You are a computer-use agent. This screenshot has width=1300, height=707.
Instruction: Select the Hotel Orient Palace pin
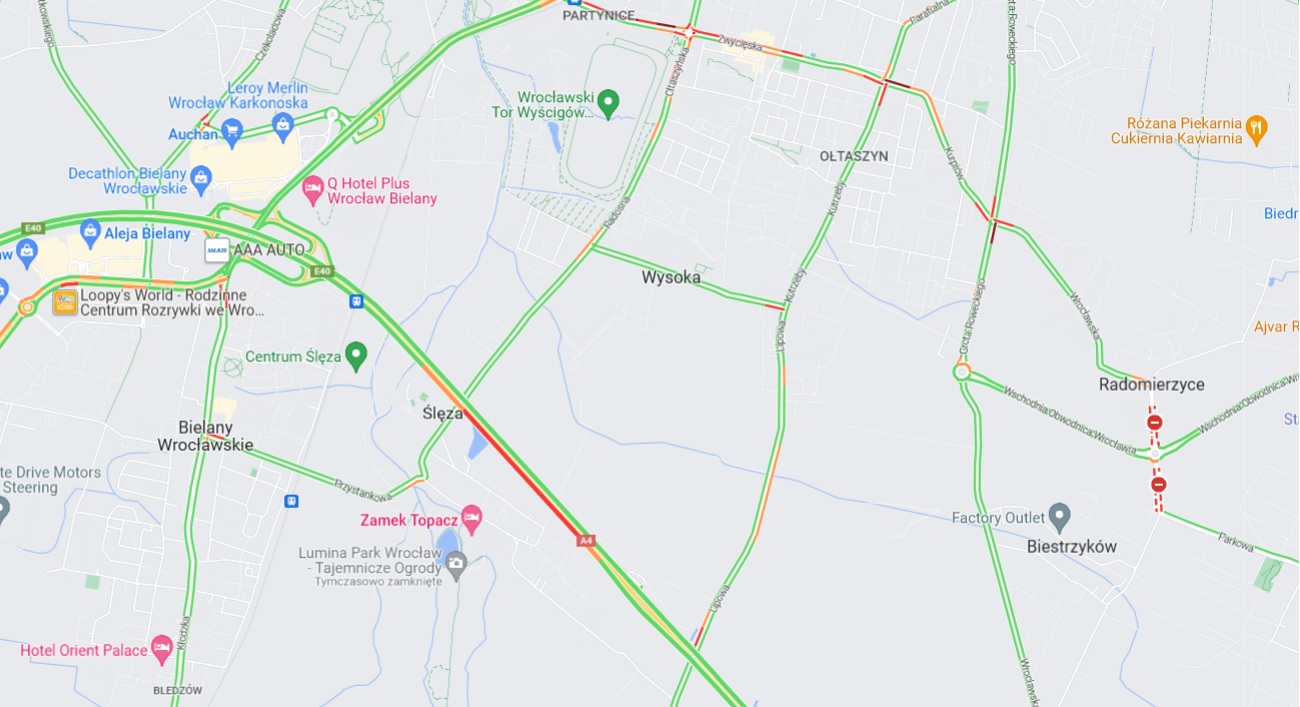click(161, 649)
